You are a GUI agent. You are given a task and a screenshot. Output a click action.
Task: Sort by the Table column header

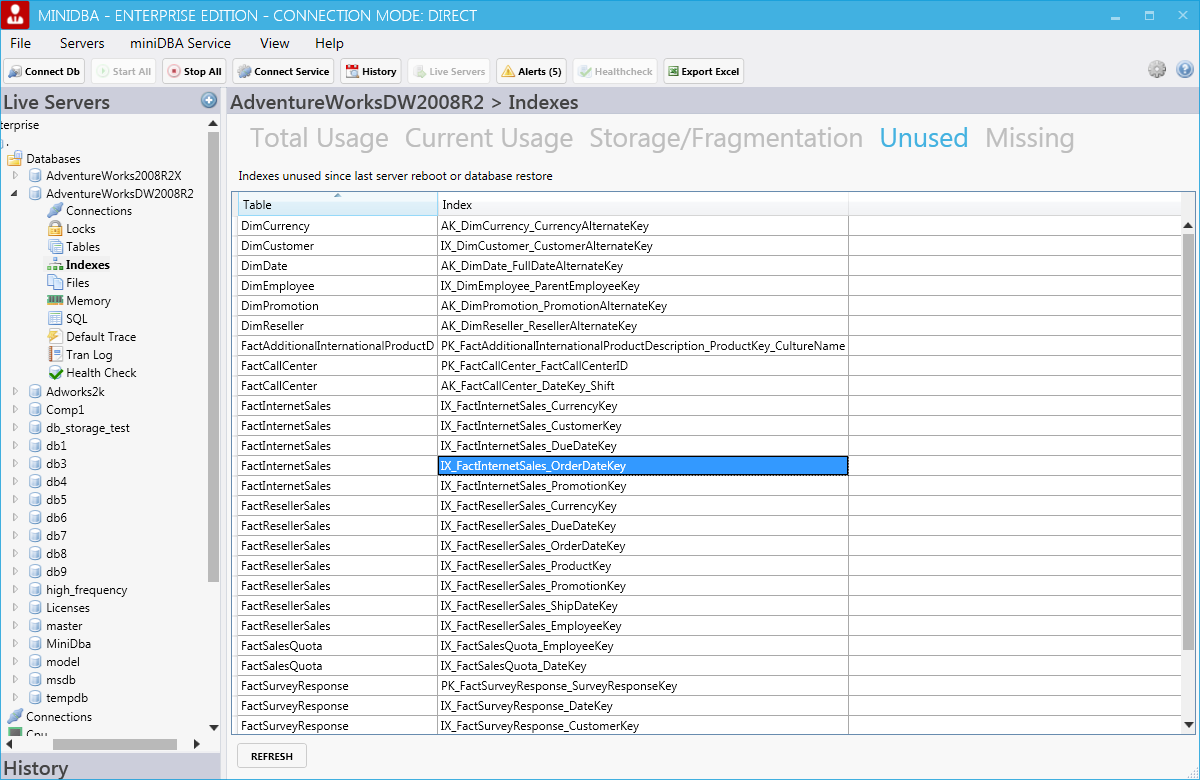338,204
